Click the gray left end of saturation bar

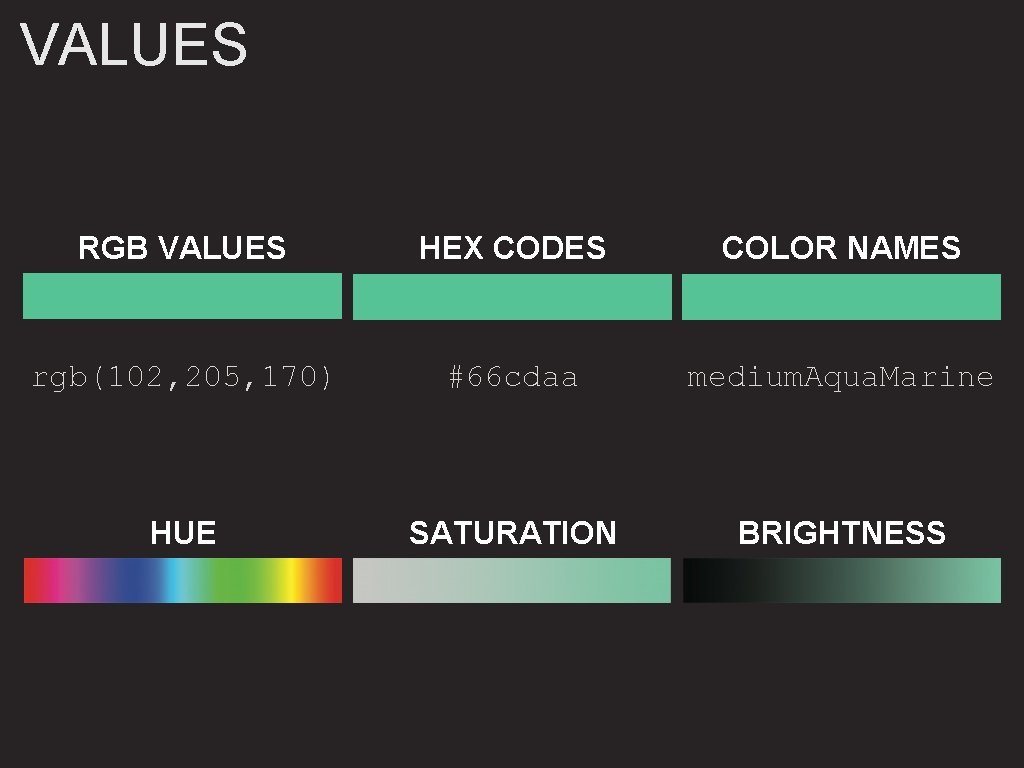pyautogui.click(x=366, y=581)
